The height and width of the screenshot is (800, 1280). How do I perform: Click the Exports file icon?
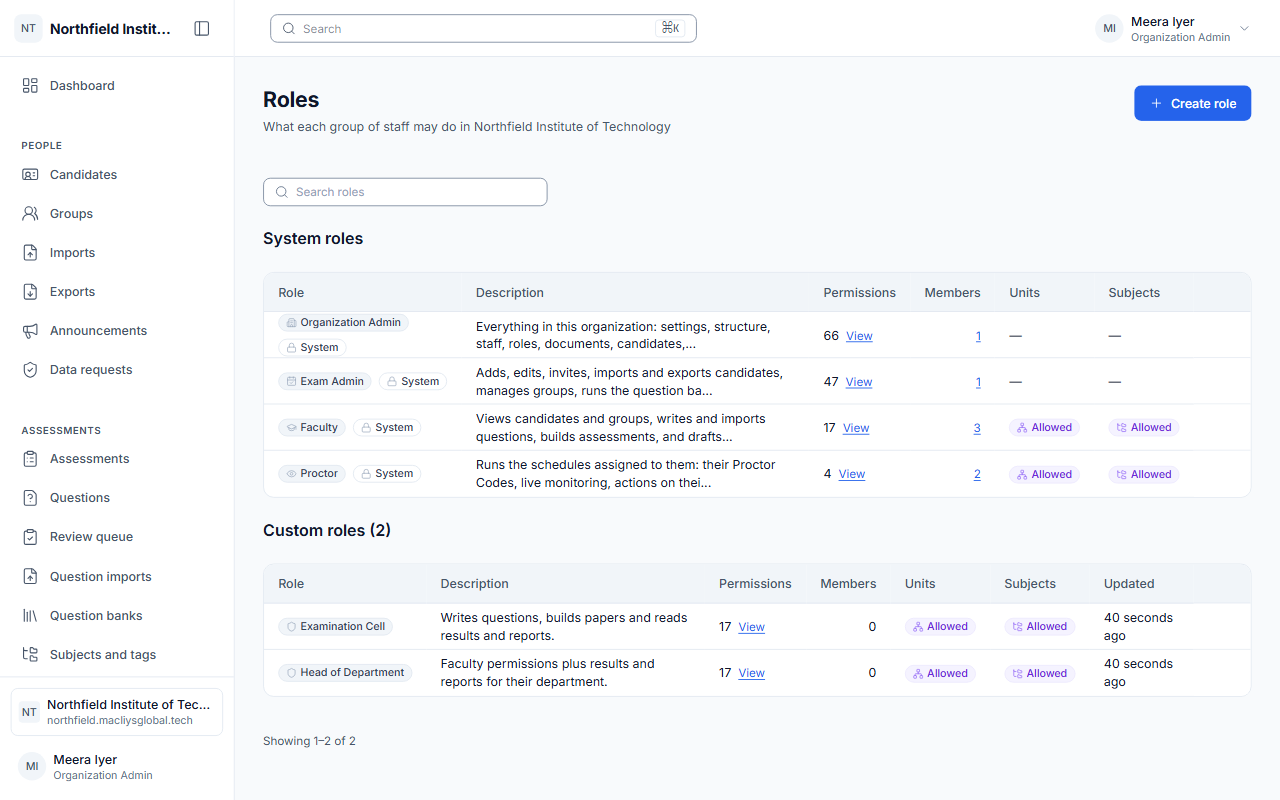pyautogui.click(x=30, y=292)
